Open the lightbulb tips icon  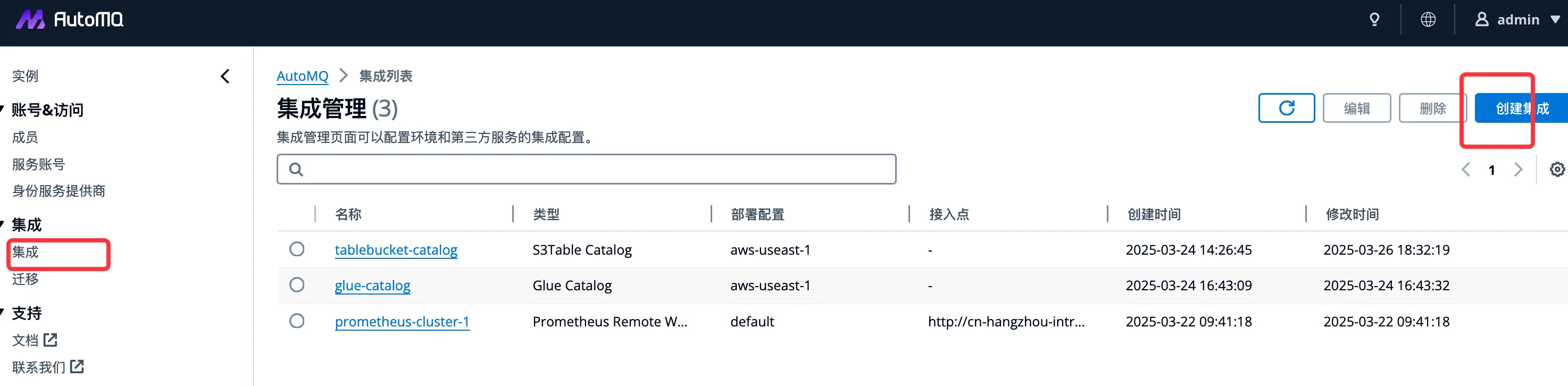[1374, 20]
